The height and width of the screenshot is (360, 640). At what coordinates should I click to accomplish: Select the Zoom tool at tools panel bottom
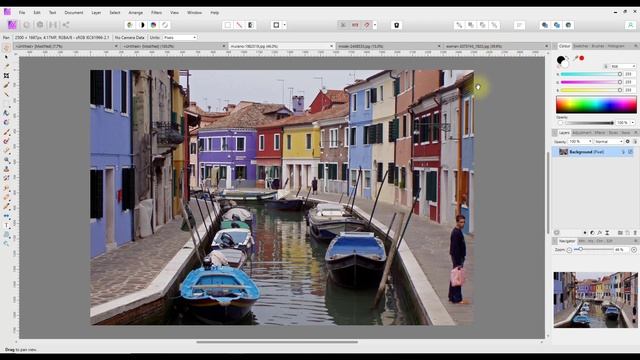[7, 244]
